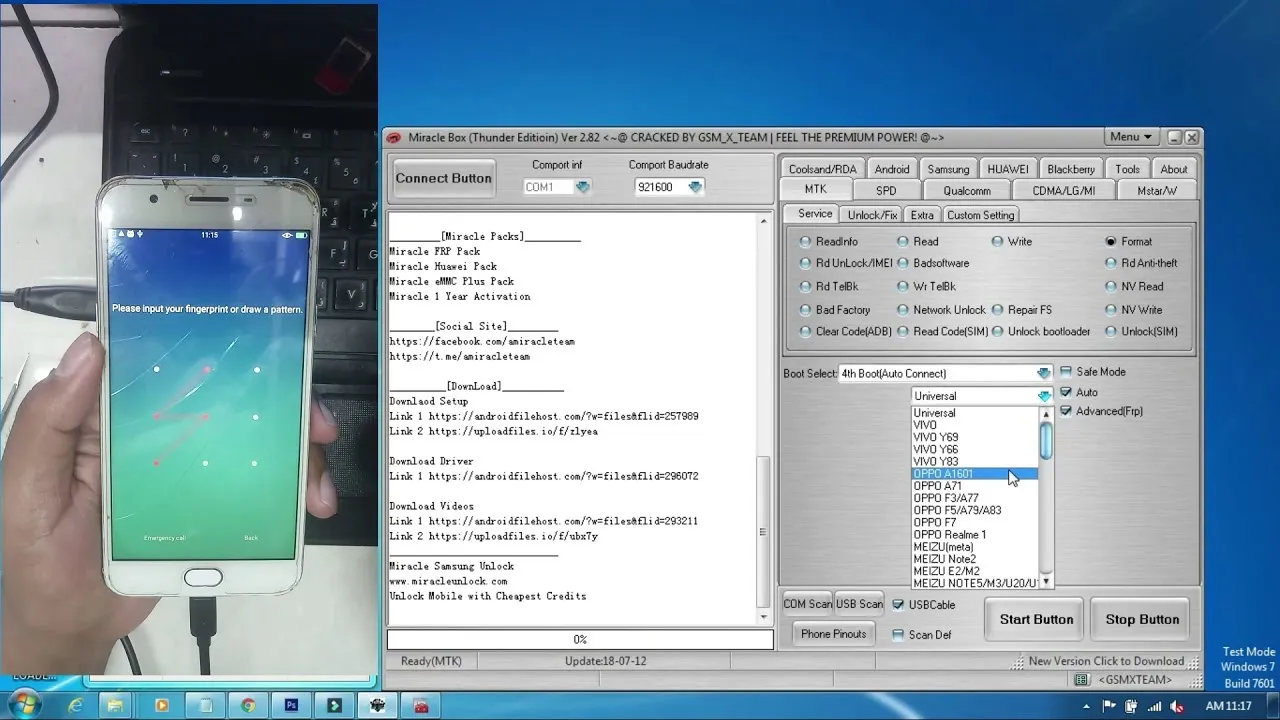Click the COM Scan button
1280x720 pixels.
(x=807, y=604)
